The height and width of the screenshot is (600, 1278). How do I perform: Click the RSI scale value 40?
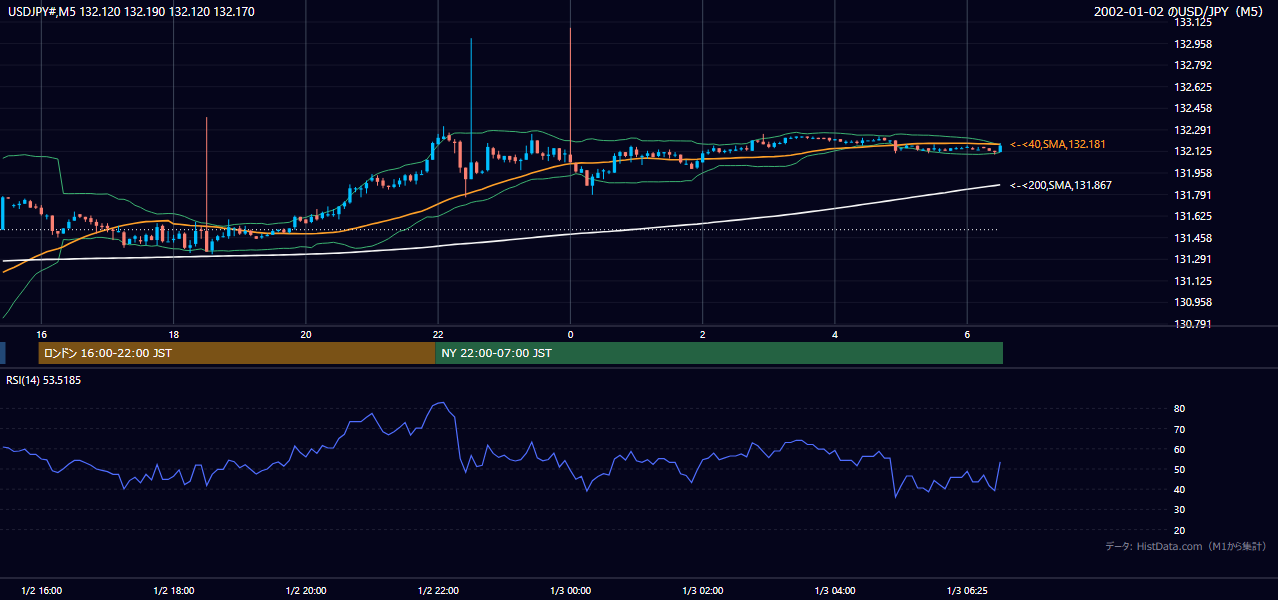click(x=1179, y=490)
